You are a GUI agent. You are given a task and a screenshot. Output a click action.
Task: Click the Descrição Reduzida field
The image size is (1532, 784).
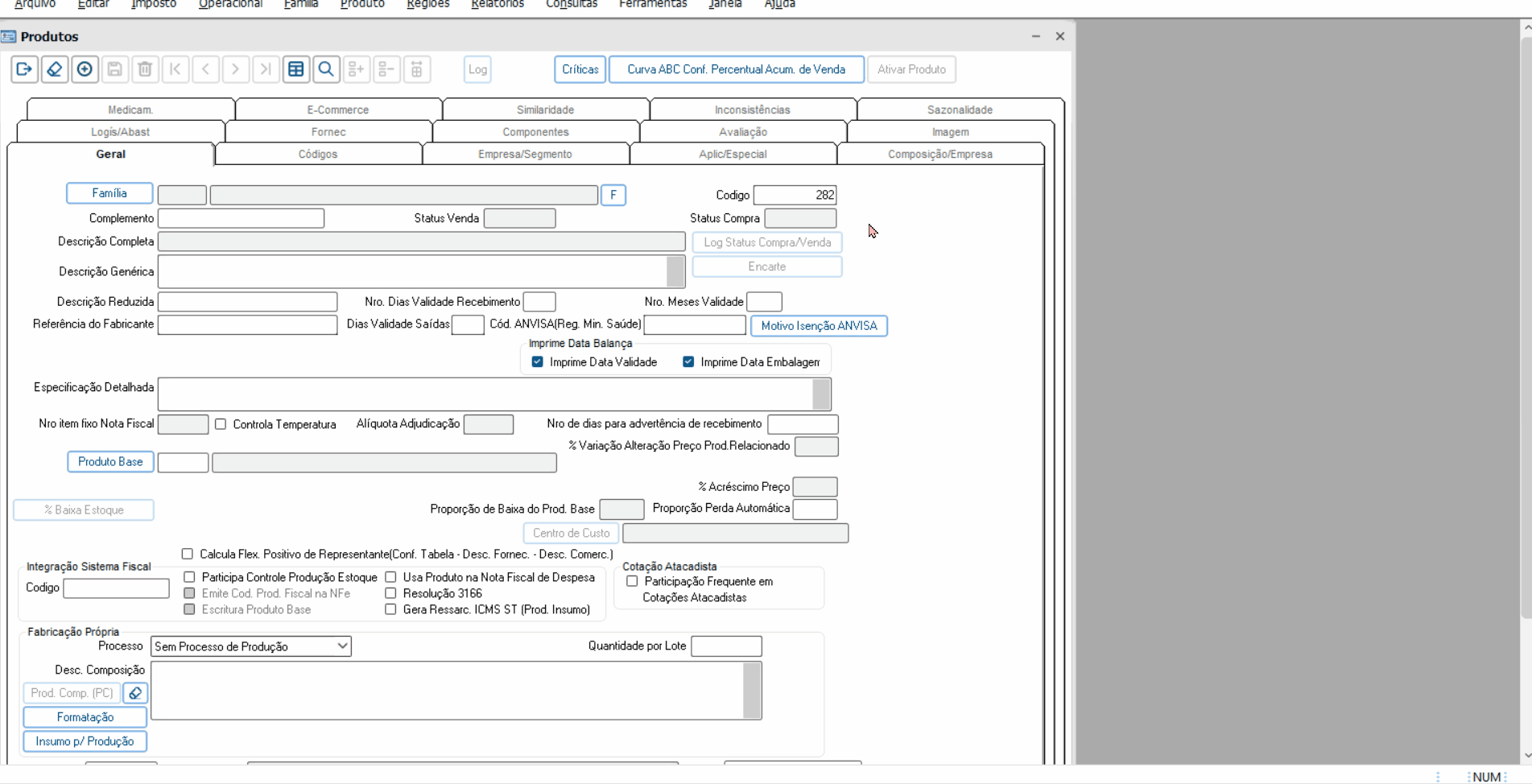pos(248,302)
